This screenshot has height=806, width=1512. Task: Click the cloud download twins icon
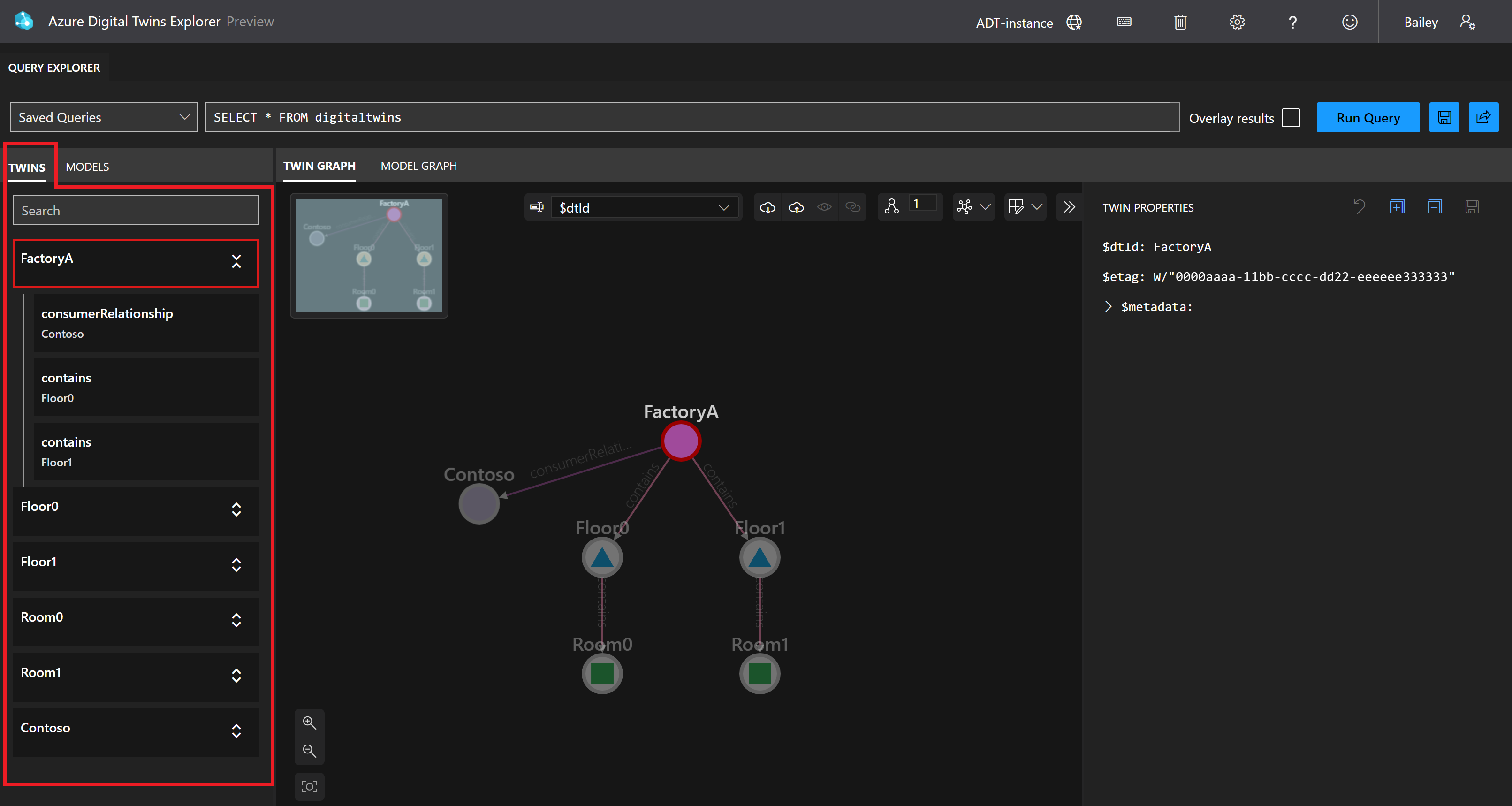[767, 206]
